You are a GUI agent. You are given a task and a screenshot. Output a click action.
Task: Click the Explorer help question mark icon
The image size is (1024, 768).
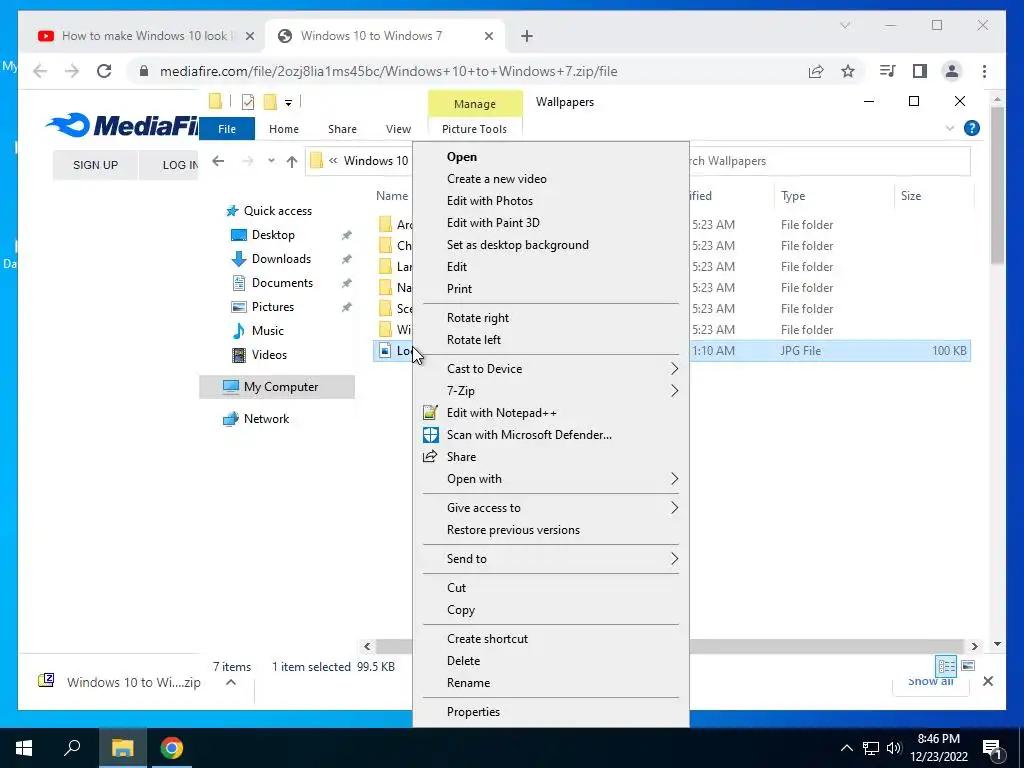(971, 129)
